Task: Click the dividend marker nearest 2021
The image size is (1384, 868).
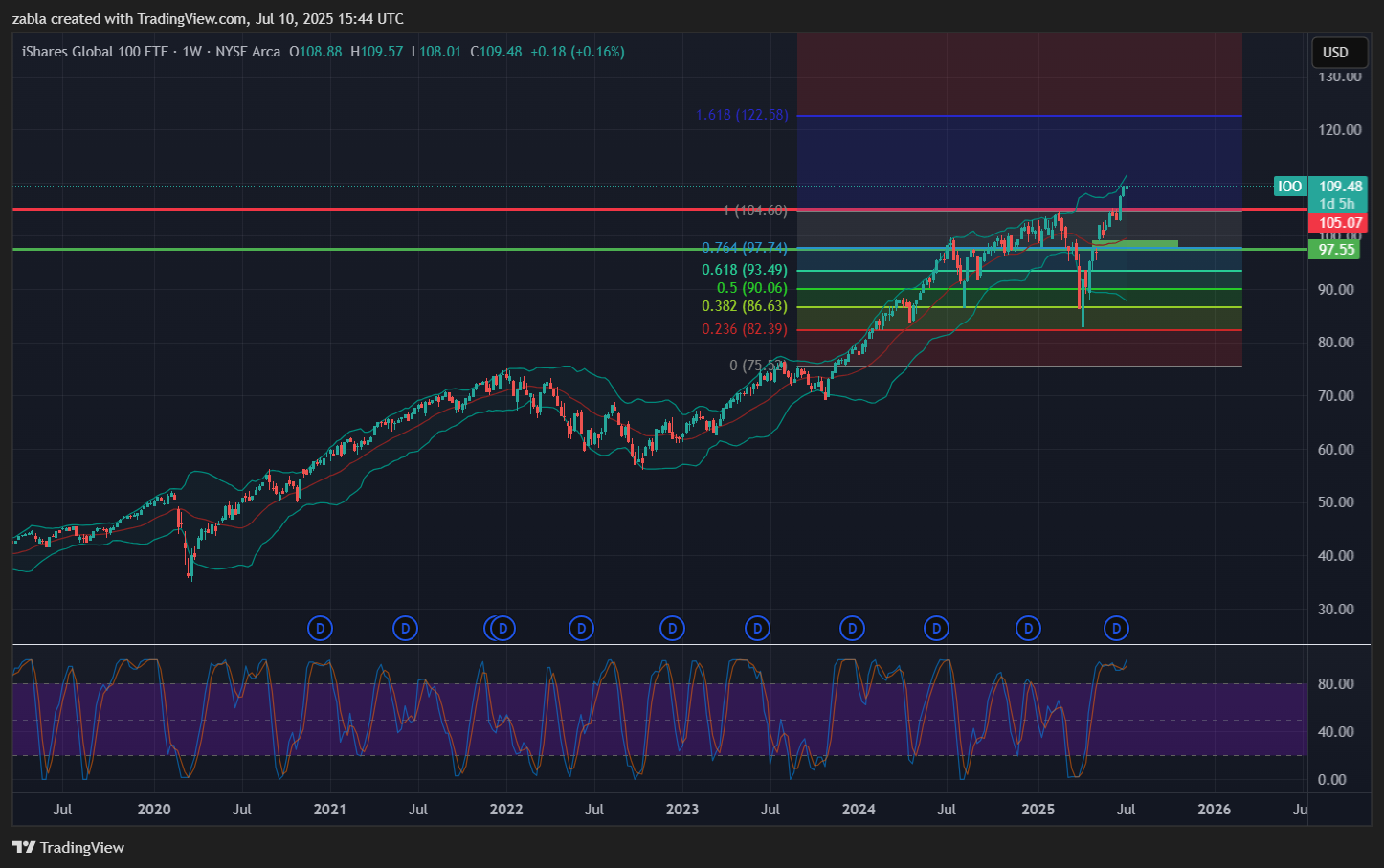Action: pos(321,629)
